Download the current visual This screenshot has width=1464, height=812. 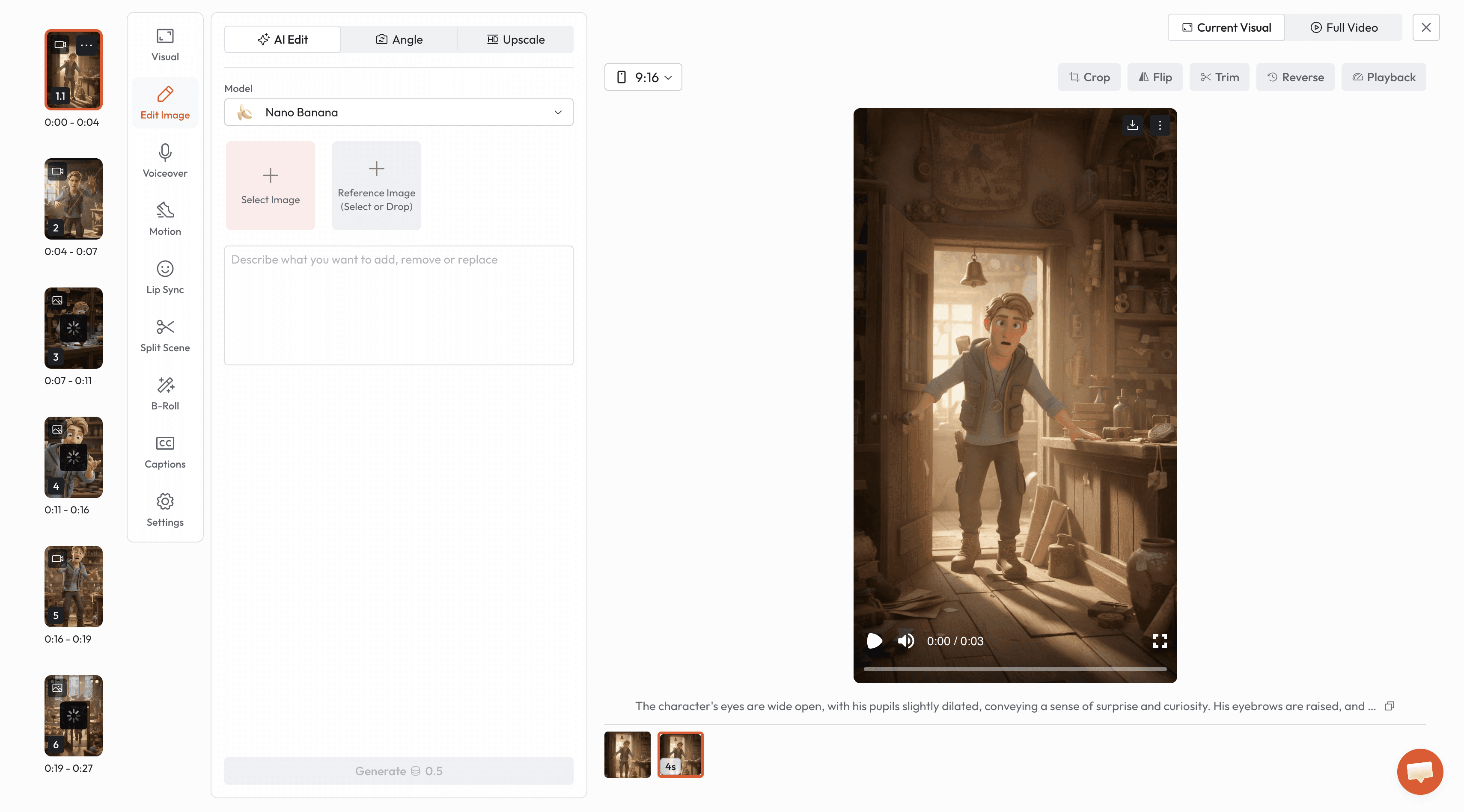1132,125
